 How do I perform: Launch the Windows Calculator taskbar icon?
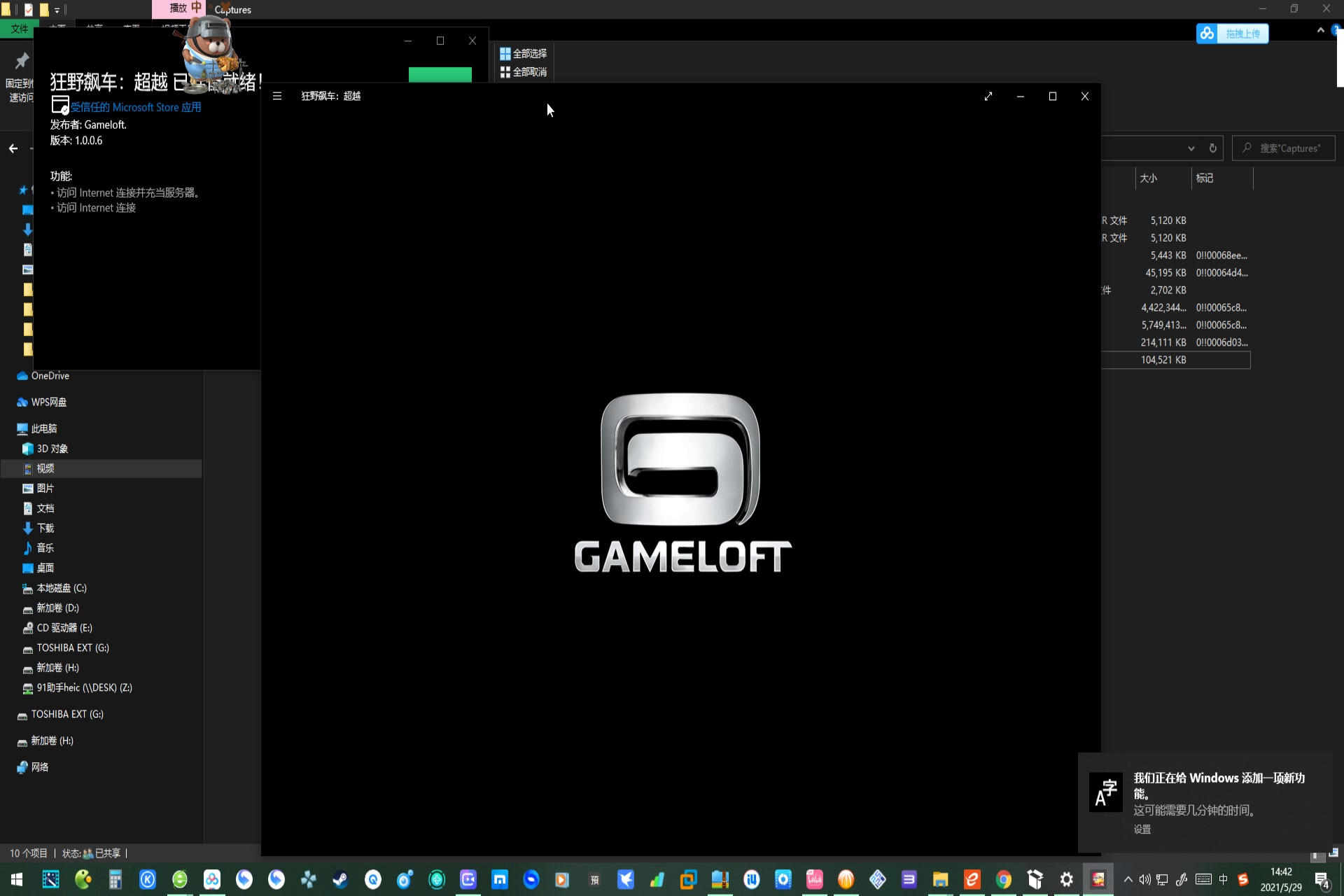pos(115,879)
